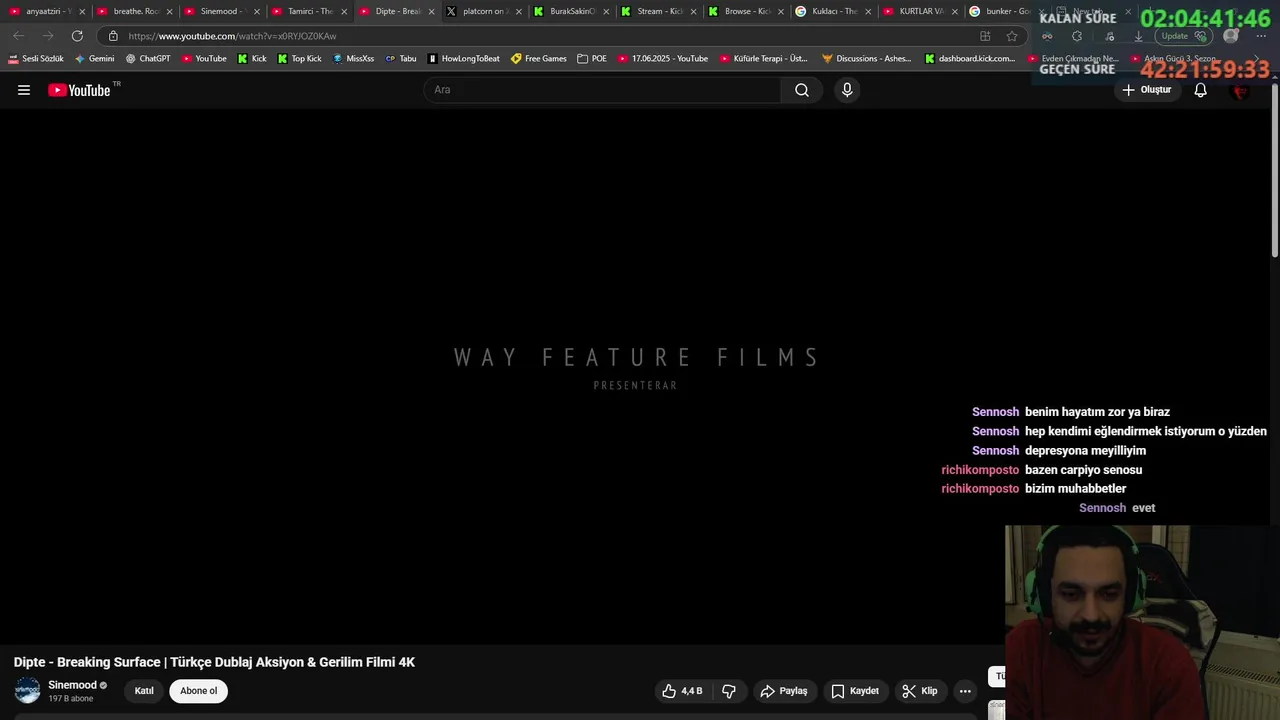This screenshot has width=1280, height=720.
Task: Open the Sinemood channel avatar
Action: [x=28, y=690]
